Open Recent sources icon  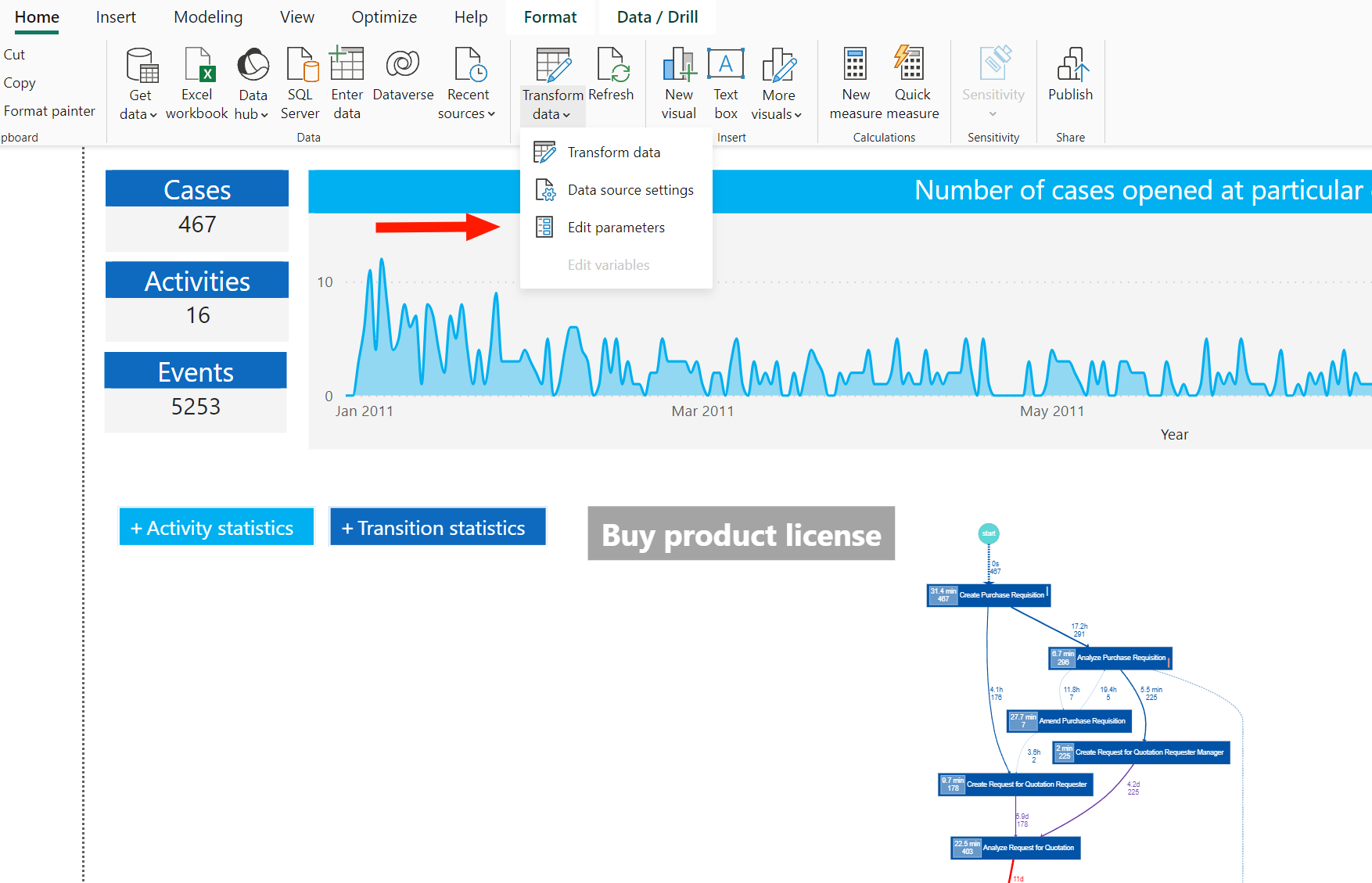click(470, 65)
